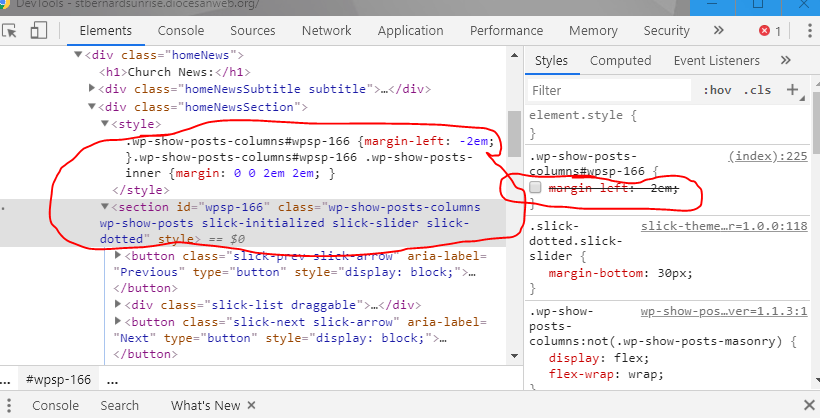This screenshot has width=820, height=418.
Task: Click the Styles Filter input field
Action: [608, 90]
